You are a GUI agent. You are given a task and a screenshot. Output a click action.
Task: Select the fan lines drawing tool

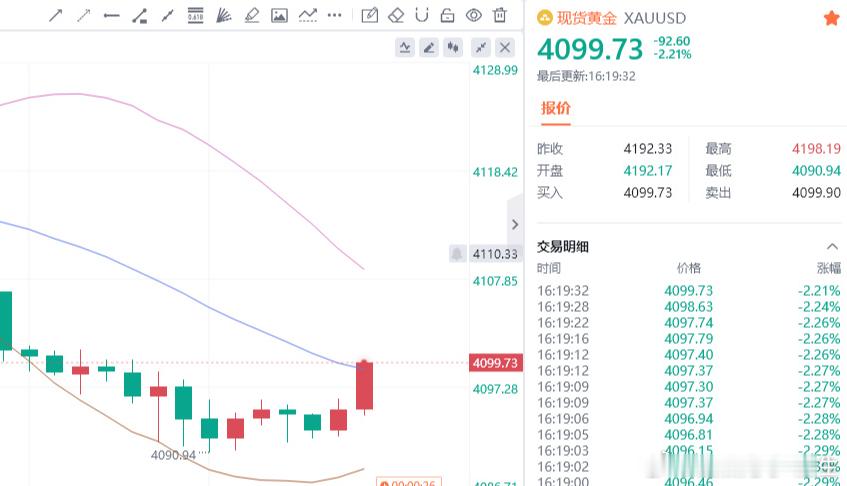point(223,15)
